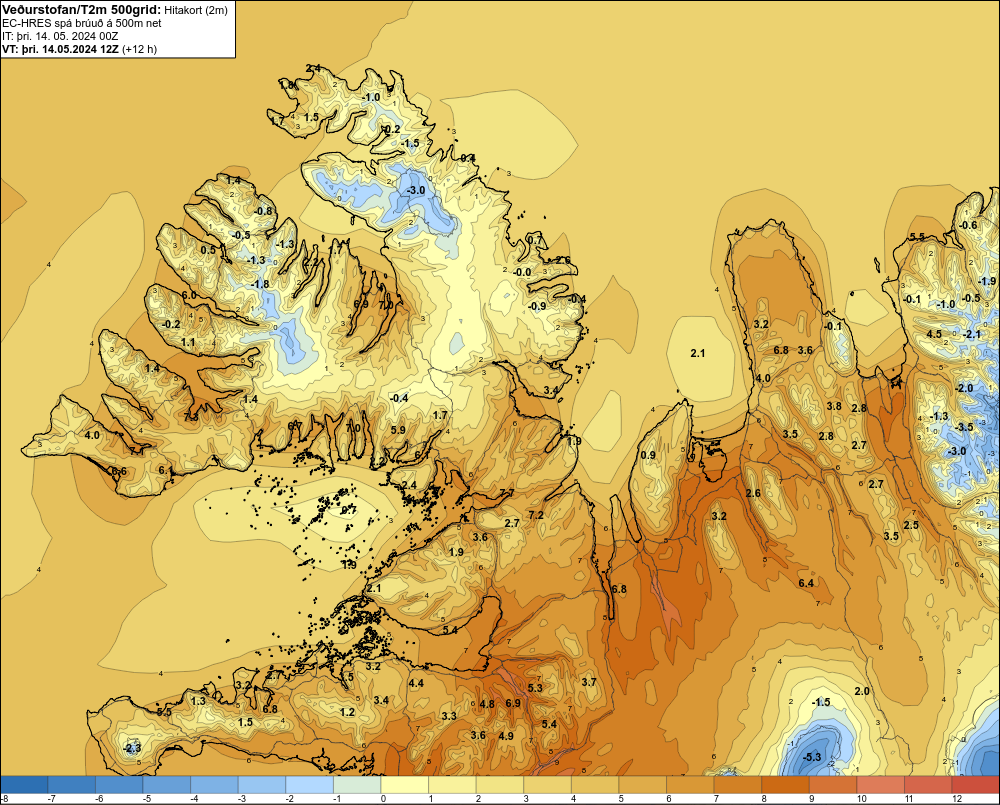Pick legend swatch between 5 and 6
Screen dimensions: 1000x805
tap(642, 784)
